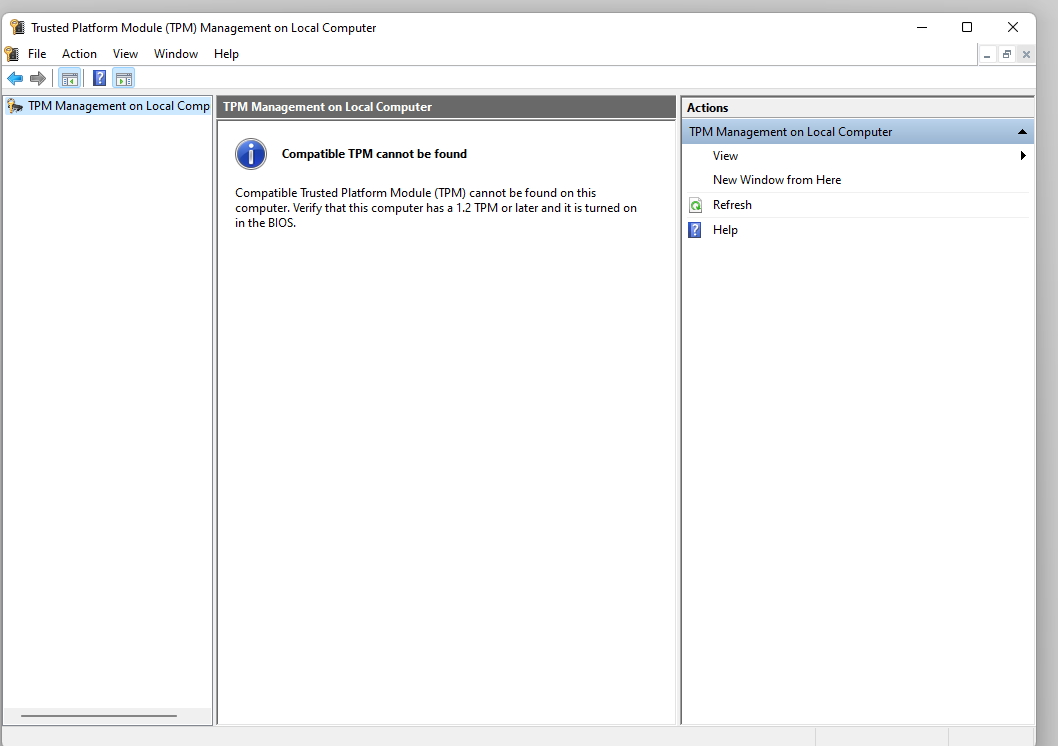Image resolution: width=1058 pixels, height=746 pixels.
Task: Click the Refresh icon in the Actions pane
Action: click(x=695, y=205)
